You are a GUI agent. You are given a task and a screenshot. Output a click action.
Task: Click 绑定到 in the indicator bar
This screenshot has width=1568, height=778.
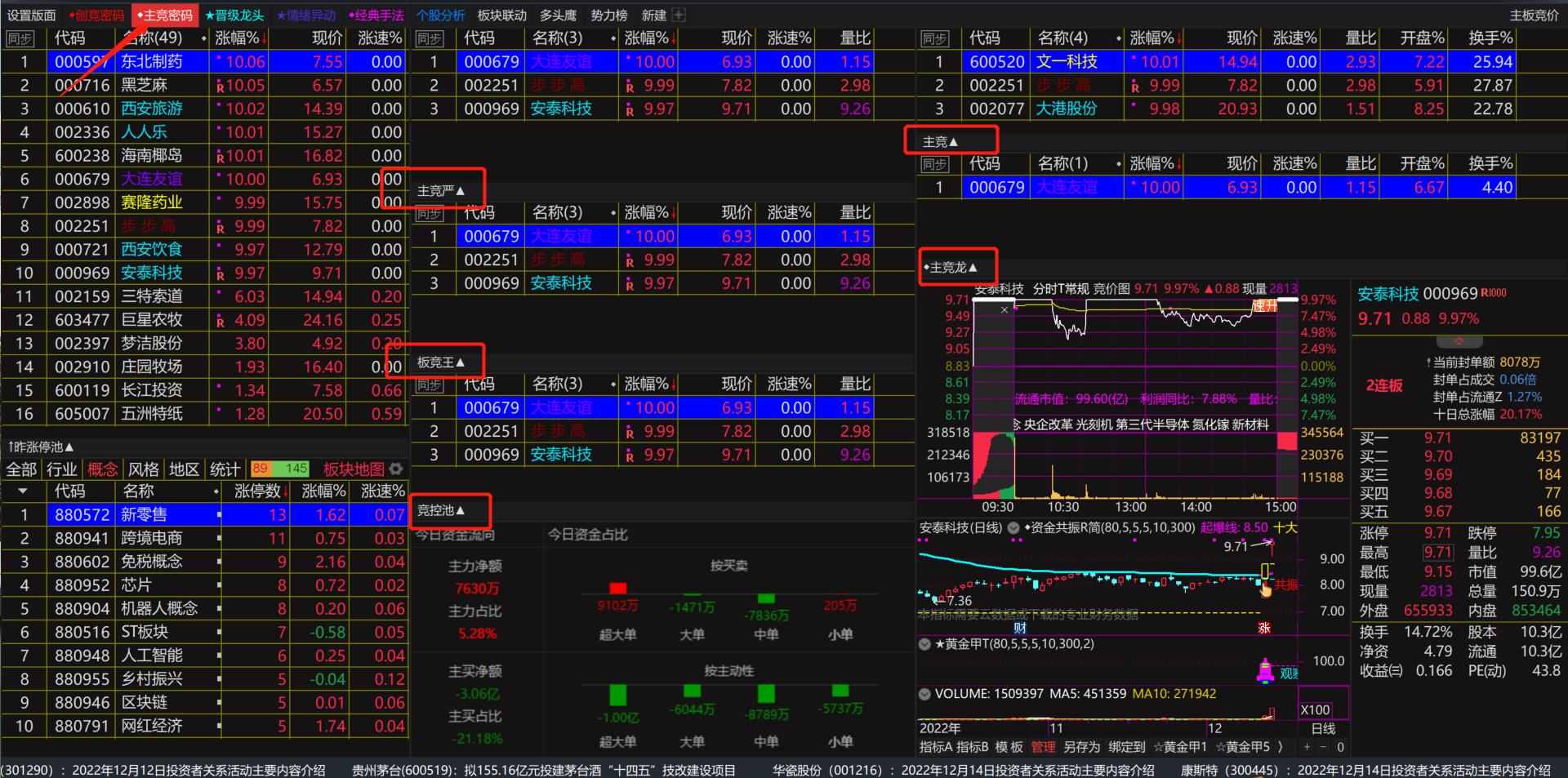click(x=1127, y=746)
